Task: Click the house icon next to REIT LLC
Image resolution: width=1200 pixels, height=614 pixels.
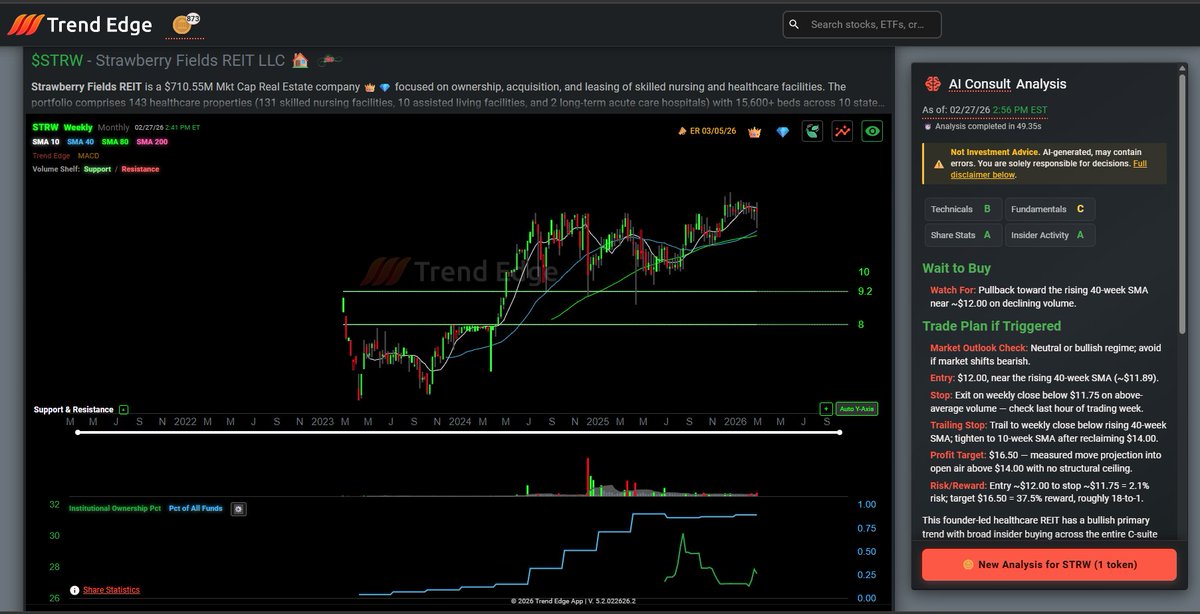Action: click(x=300, y=61)
